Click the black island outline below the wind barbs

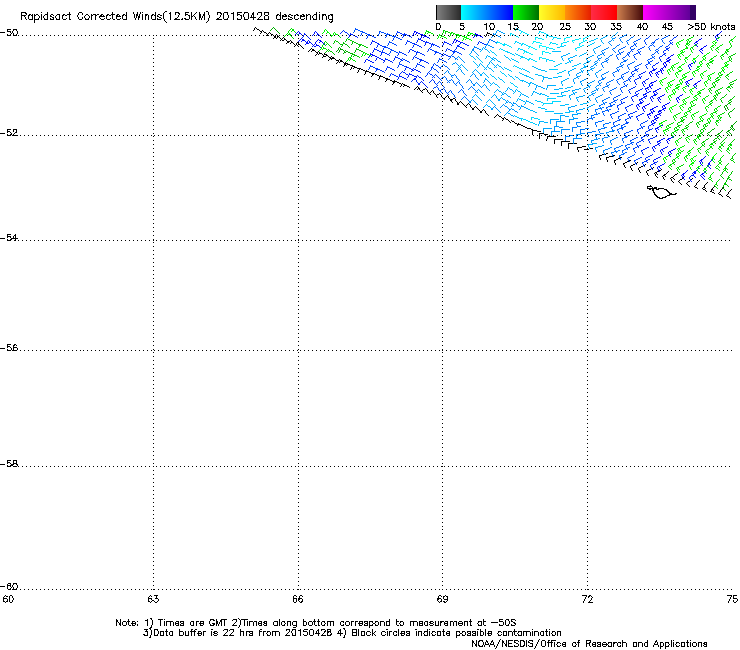(x=661, y=192)
